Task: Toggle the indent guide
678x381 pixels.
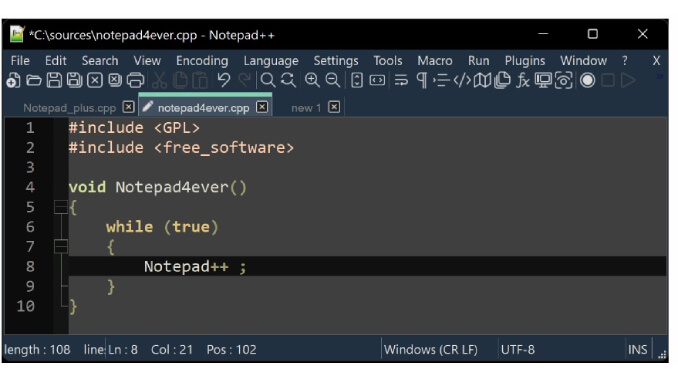Action: pyautogui.click(x=441, y=80)
